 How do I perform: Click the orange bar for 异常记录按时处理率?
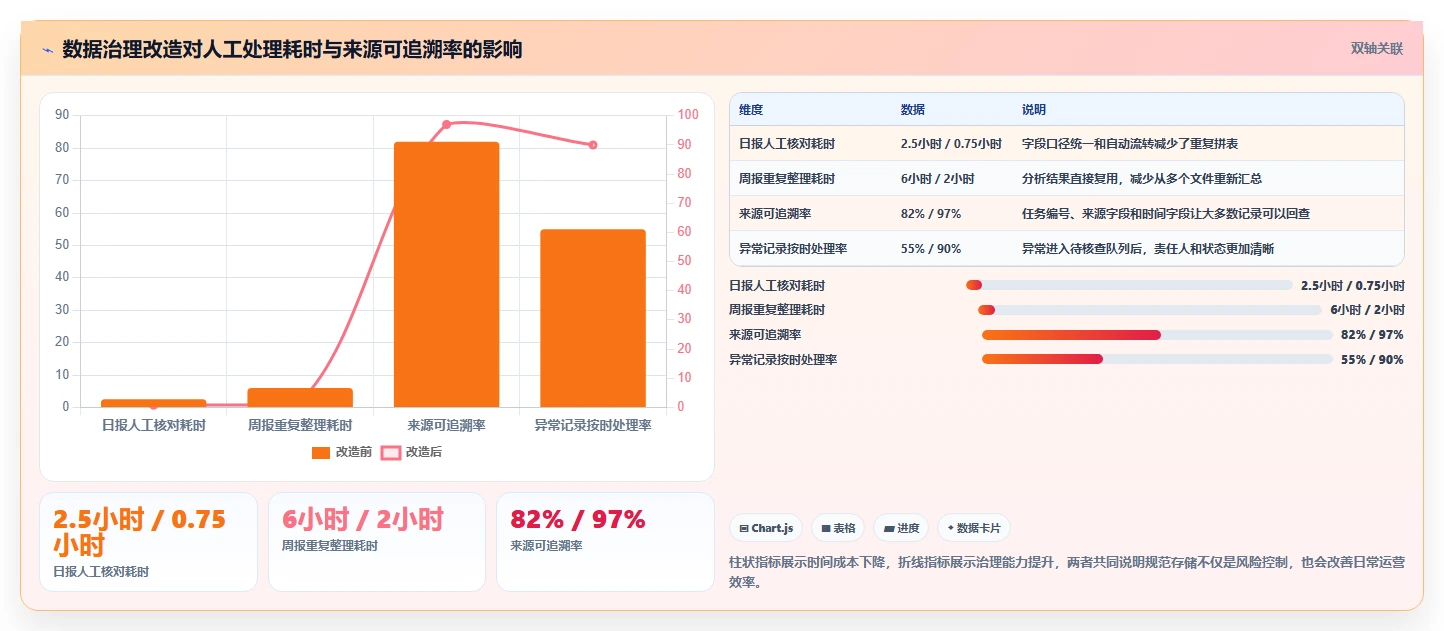pos(593,318)
